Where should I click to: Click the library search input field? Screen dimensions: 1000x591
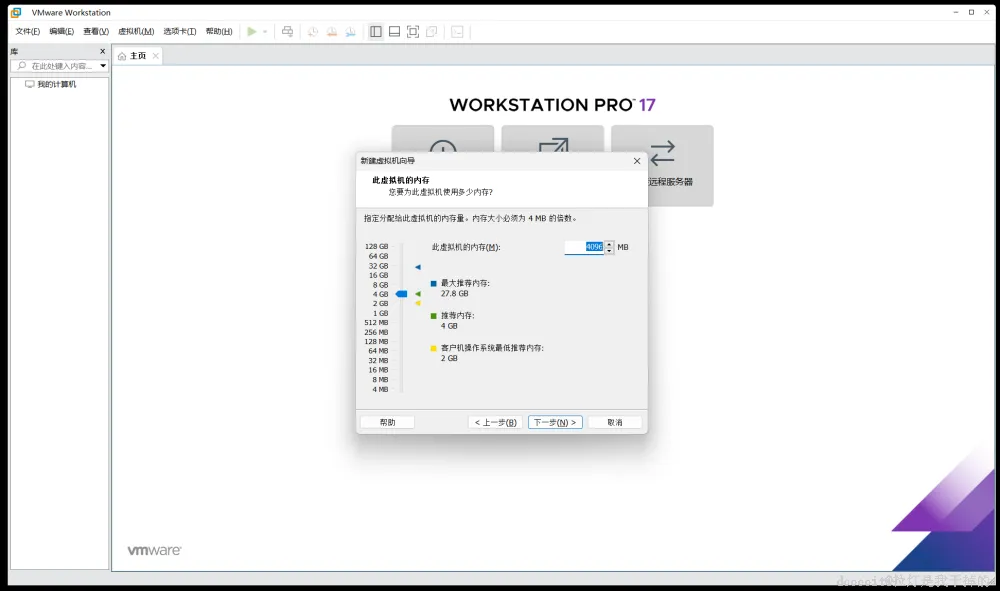click(x=61, y=66)
